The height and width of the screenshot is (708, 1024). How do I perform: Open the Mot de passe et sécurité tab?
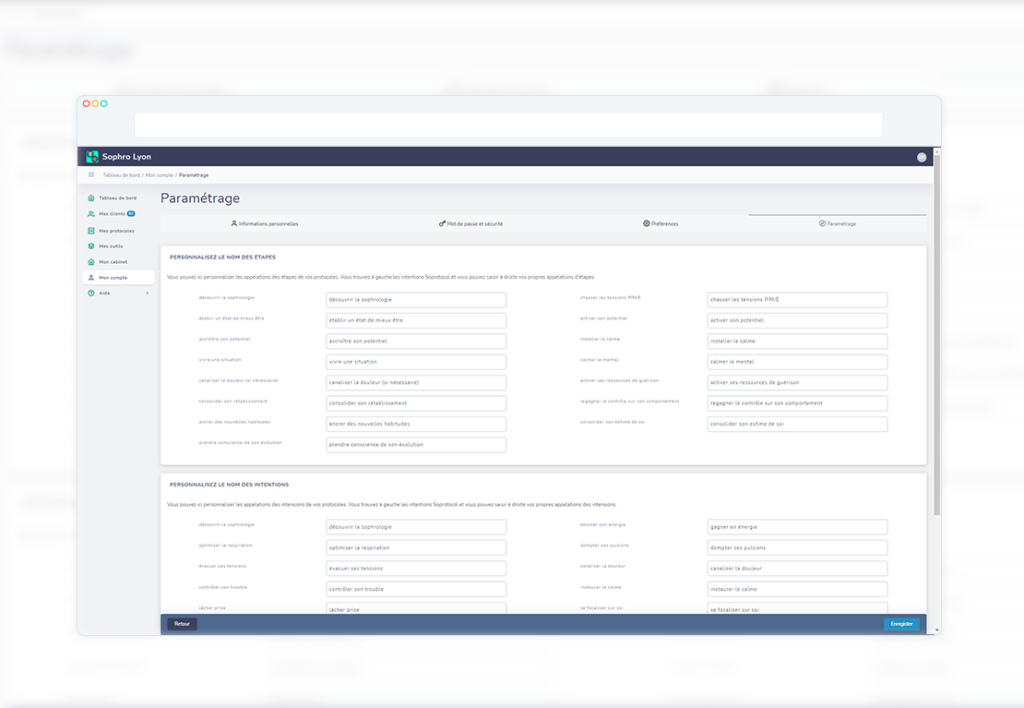point(471,224)
